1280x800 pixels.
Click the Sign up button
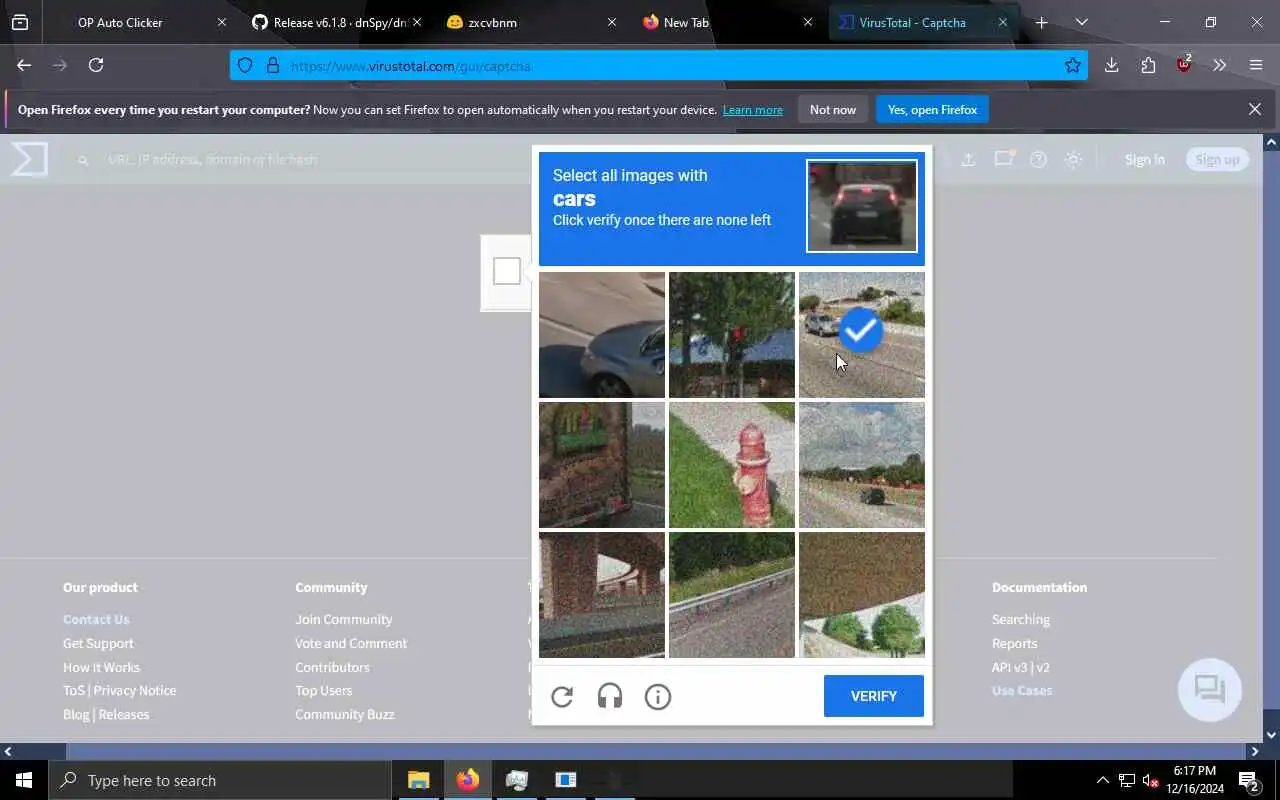[x=1217, y=159]
